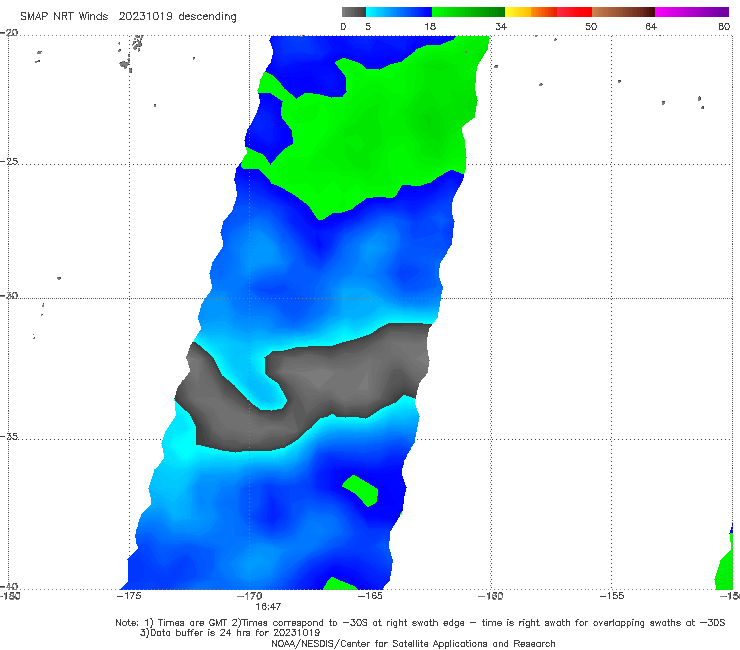Viewport: 740px width, 650px height.
Task: Click the date '20231019' in the title
Action: pos(145,17)
